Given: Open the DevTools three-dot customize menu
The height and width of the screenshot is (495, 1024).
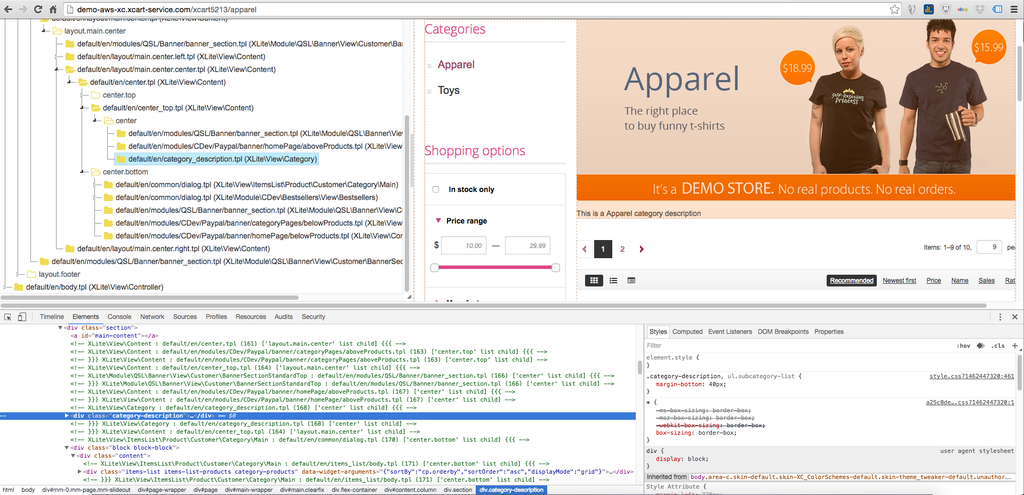Looking at the screenshot, I should (1000, 317).
